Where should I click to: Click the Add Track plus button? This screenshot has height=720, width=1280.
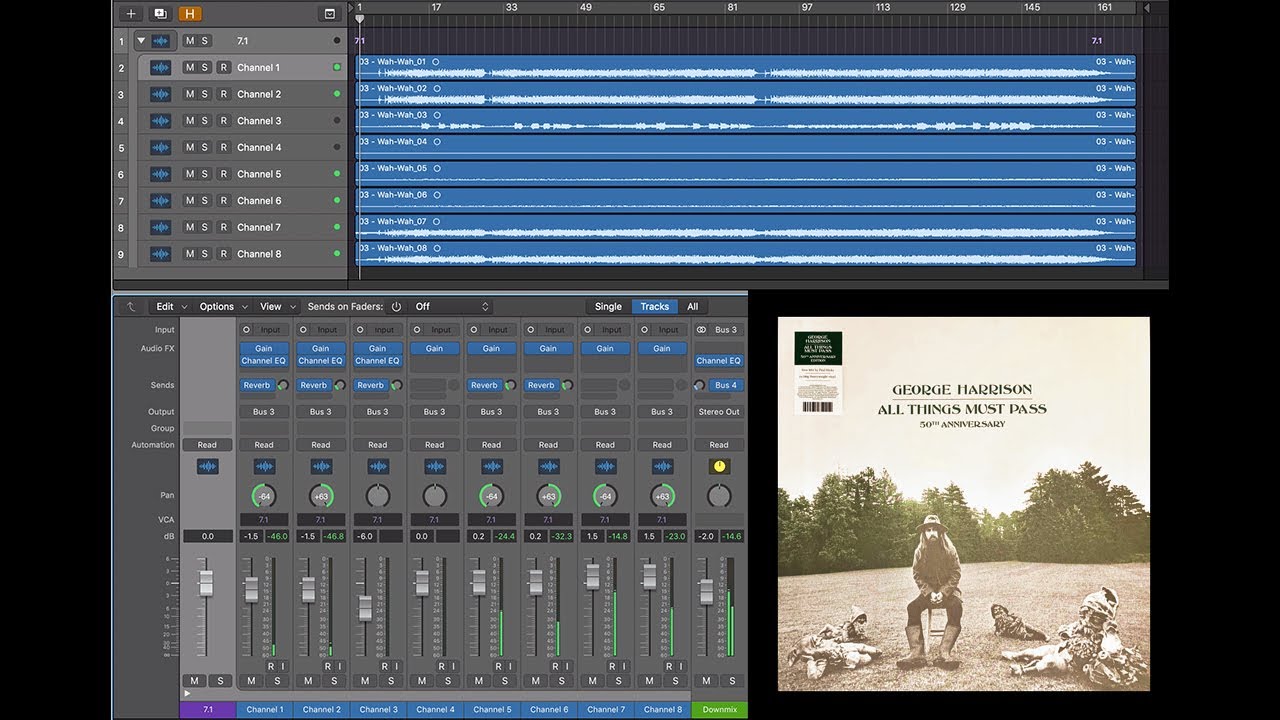[x=130, y=14]
